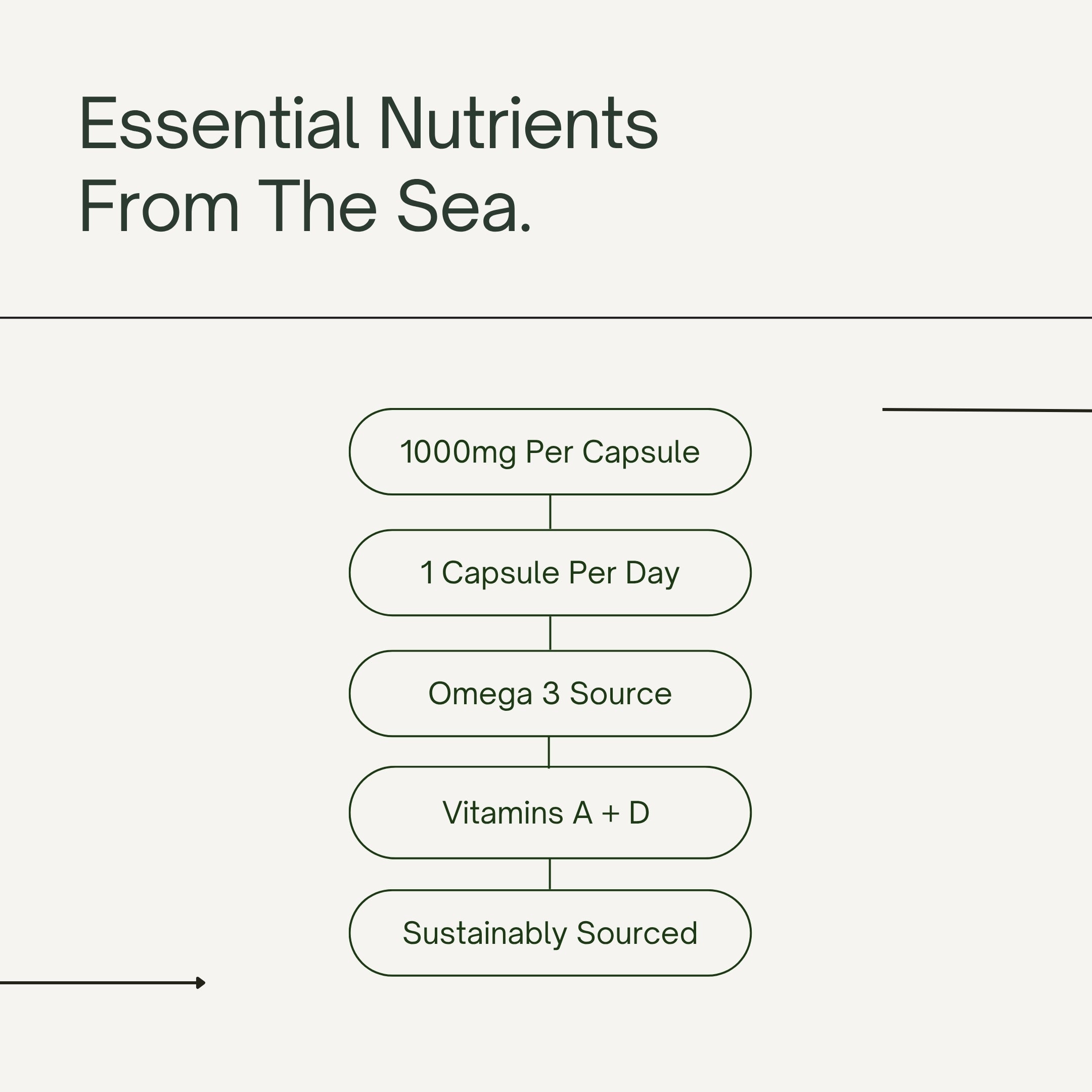Click the 'Omega 3 Source' pill
The image size is (1092, 1092).
(x=550, y=694)
